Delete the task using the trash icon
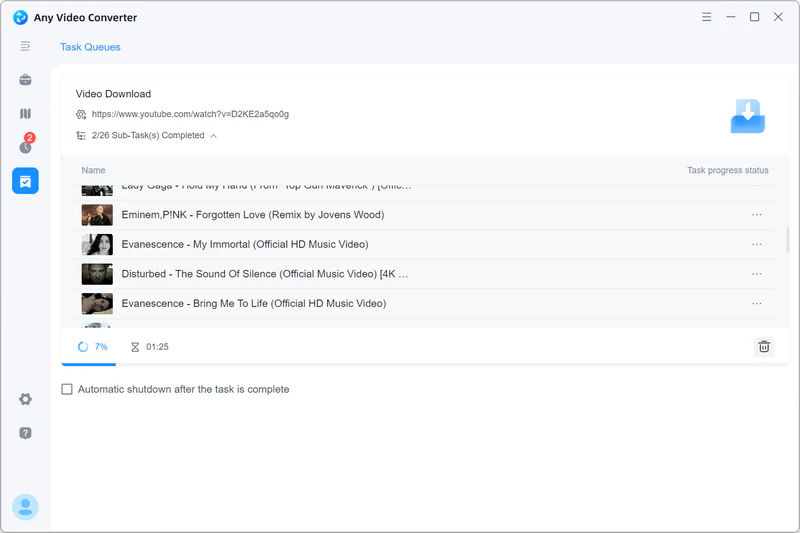This screenshot has width=800, height=533. point(764,346)
